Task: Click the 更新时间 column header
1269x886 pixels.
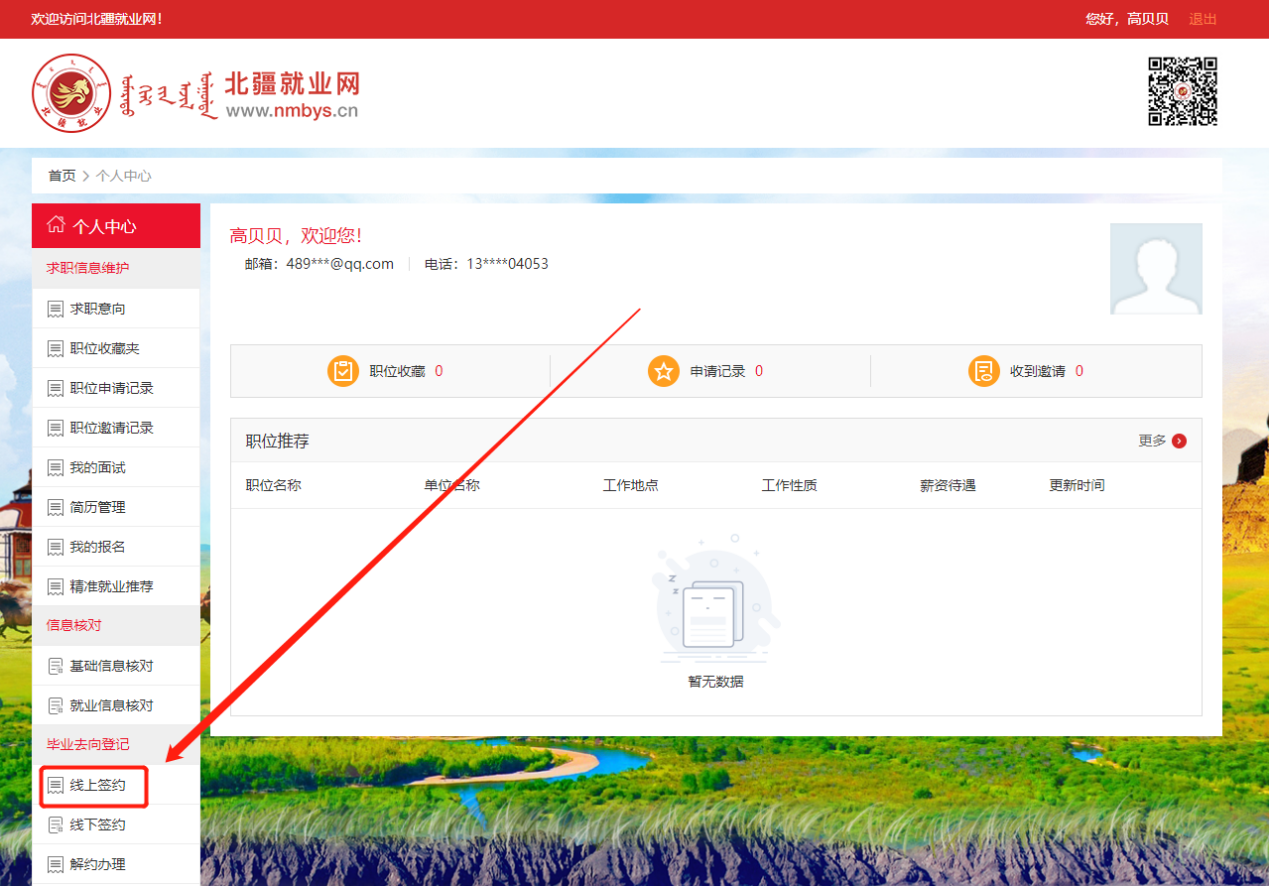Action: pos(1076,486)
